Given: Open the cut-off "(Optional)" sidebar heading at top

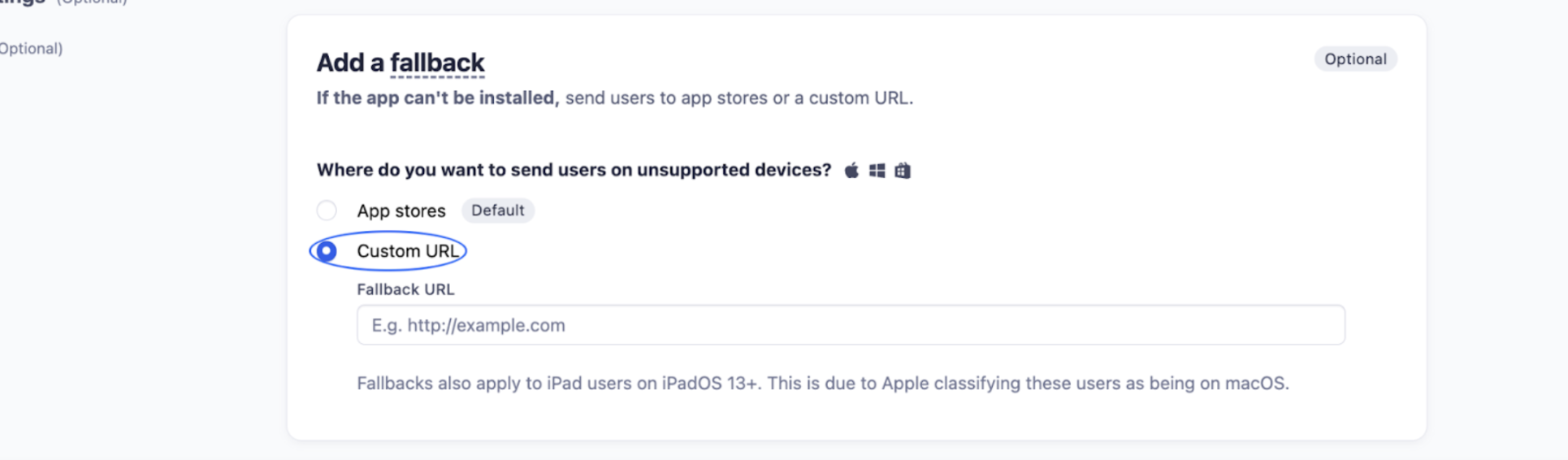Looking at the screenshot, I should (x=91, y=2).
